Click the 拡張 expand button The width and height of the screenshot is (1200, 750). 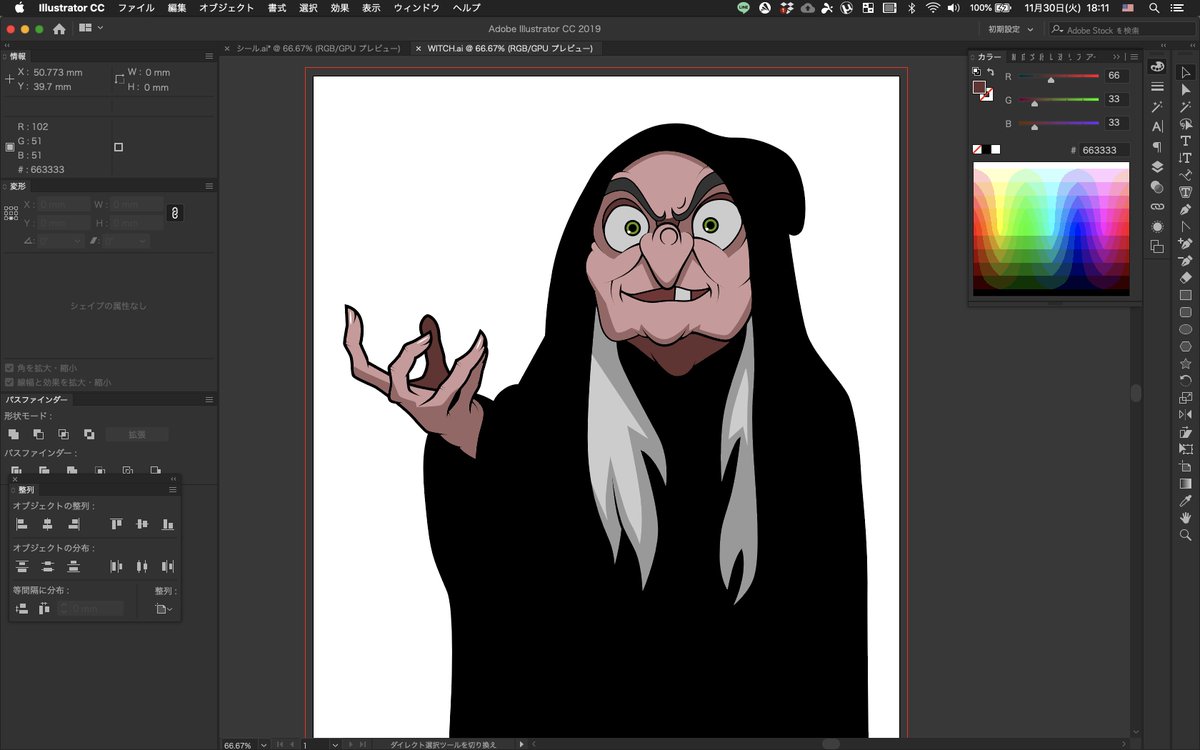(x=137, y=434)
